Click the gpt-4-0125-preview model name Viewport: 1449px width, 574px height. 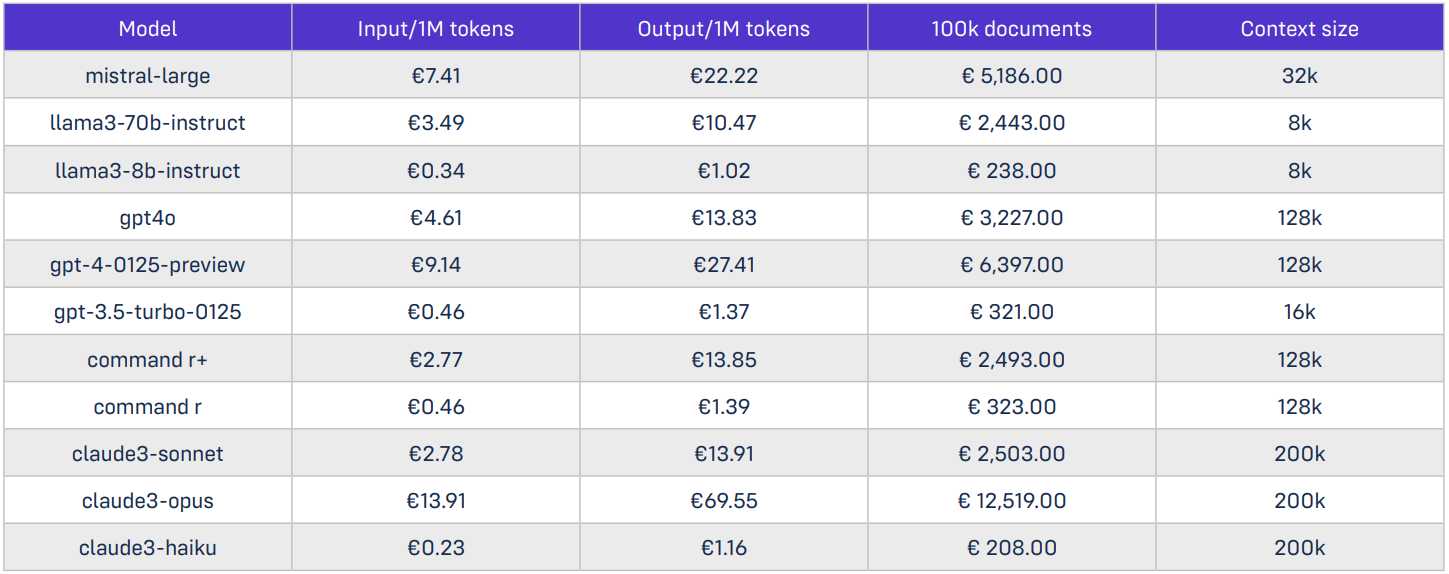(x=148, y=265)
